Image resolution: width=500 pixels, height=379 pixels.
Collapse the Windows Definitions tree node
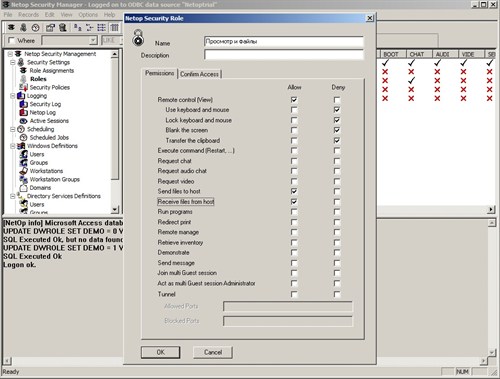[13, 146]
